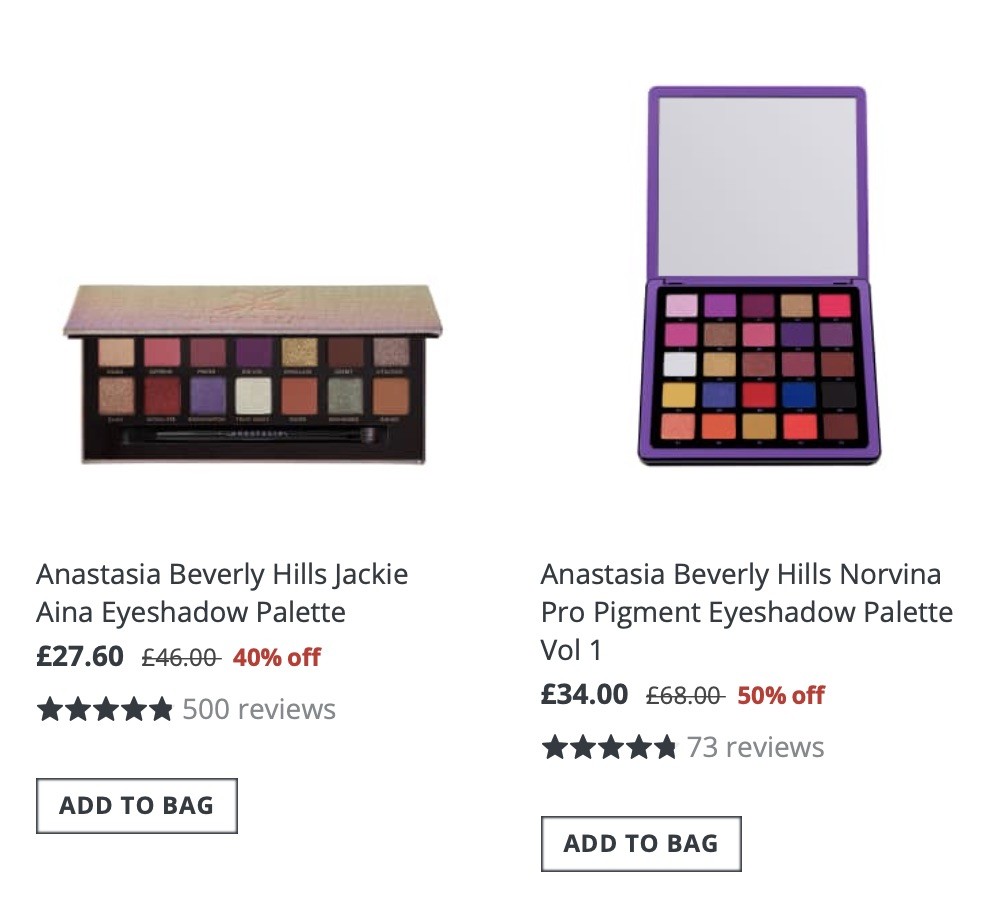Screen dimensions: 986x920
Task: Click the half-filled star on Jackie Aina palette
Action: 163,710
